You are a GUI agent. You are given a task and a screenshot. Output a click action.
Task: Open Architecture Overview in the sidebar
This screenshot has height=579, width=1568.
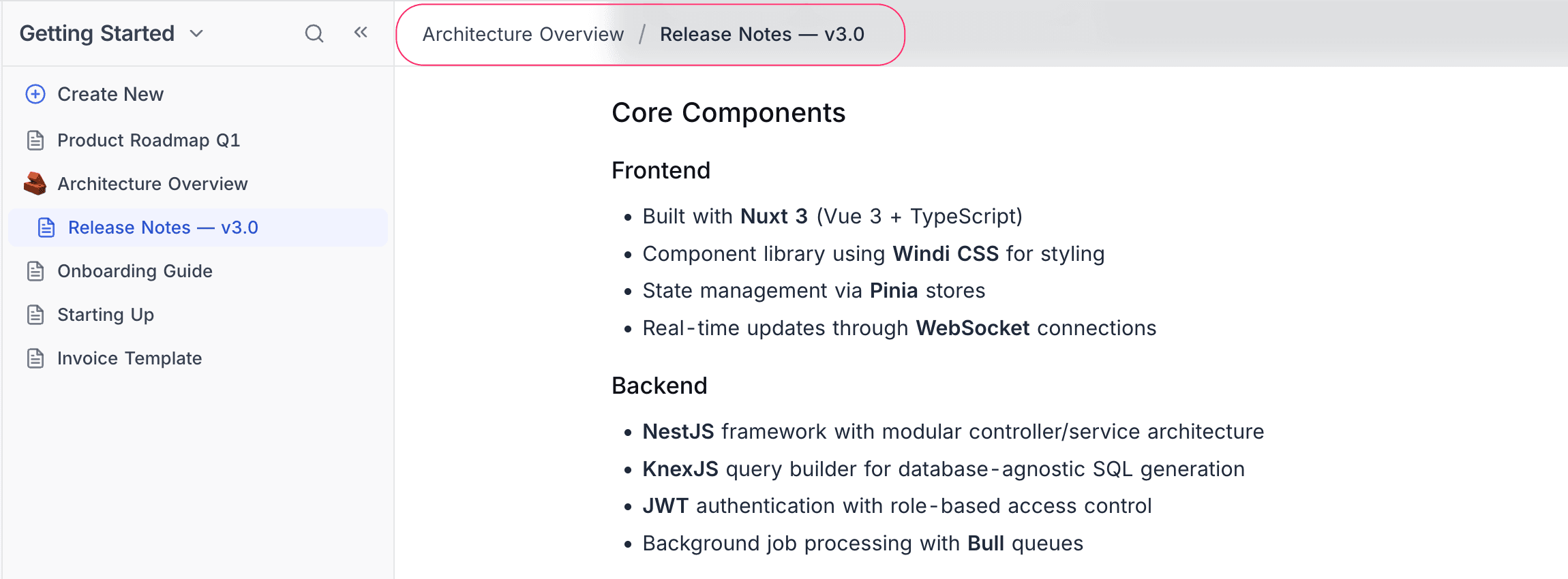tap(152, 184)
